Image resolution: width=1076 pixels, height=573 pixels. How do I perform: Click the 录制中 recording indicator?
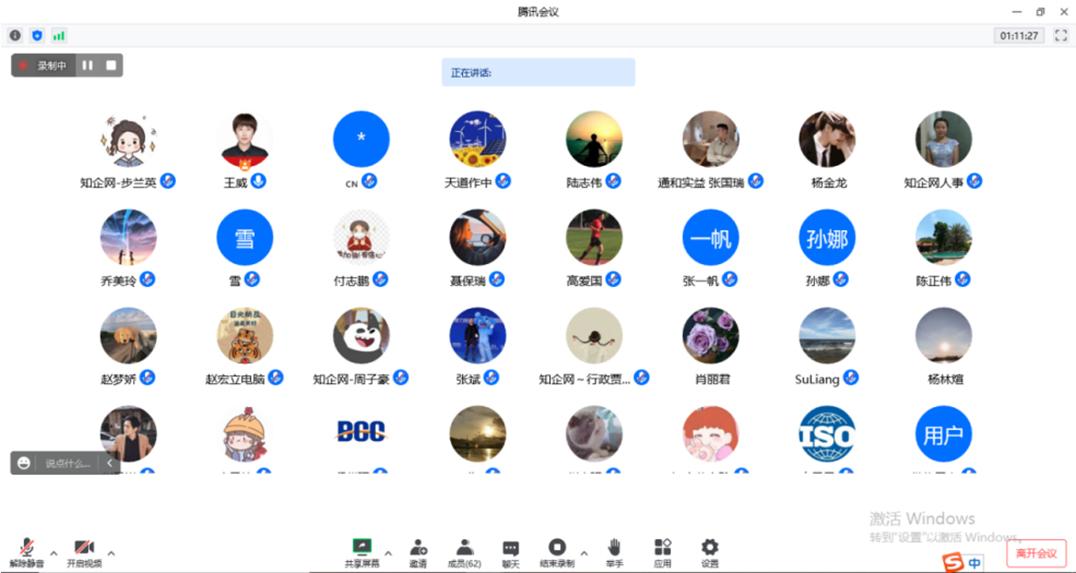pyautogui.click(x=44, y=65)
